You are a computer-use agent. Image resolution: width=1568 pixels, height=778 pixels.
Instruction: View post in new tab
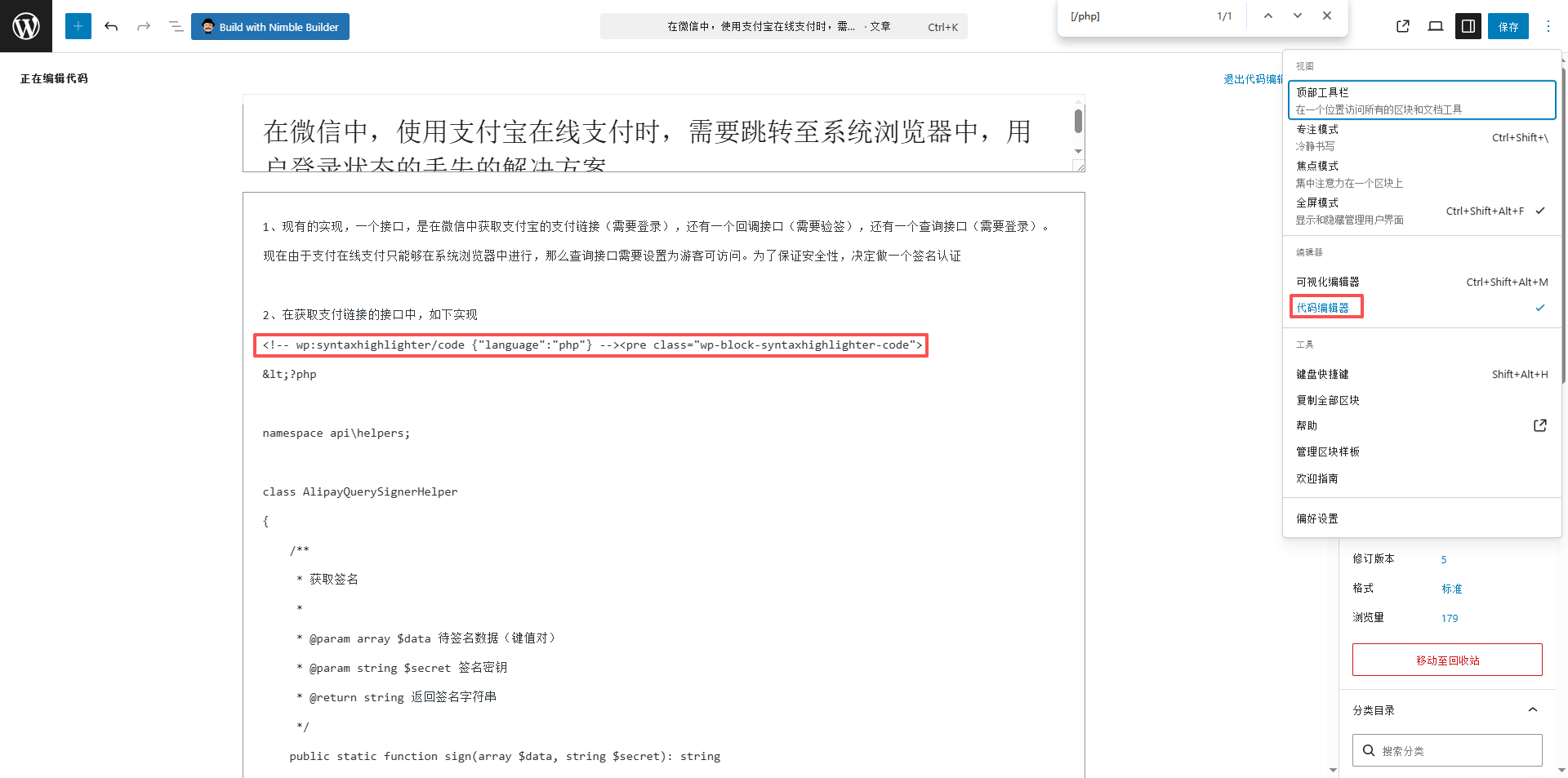1403,26
